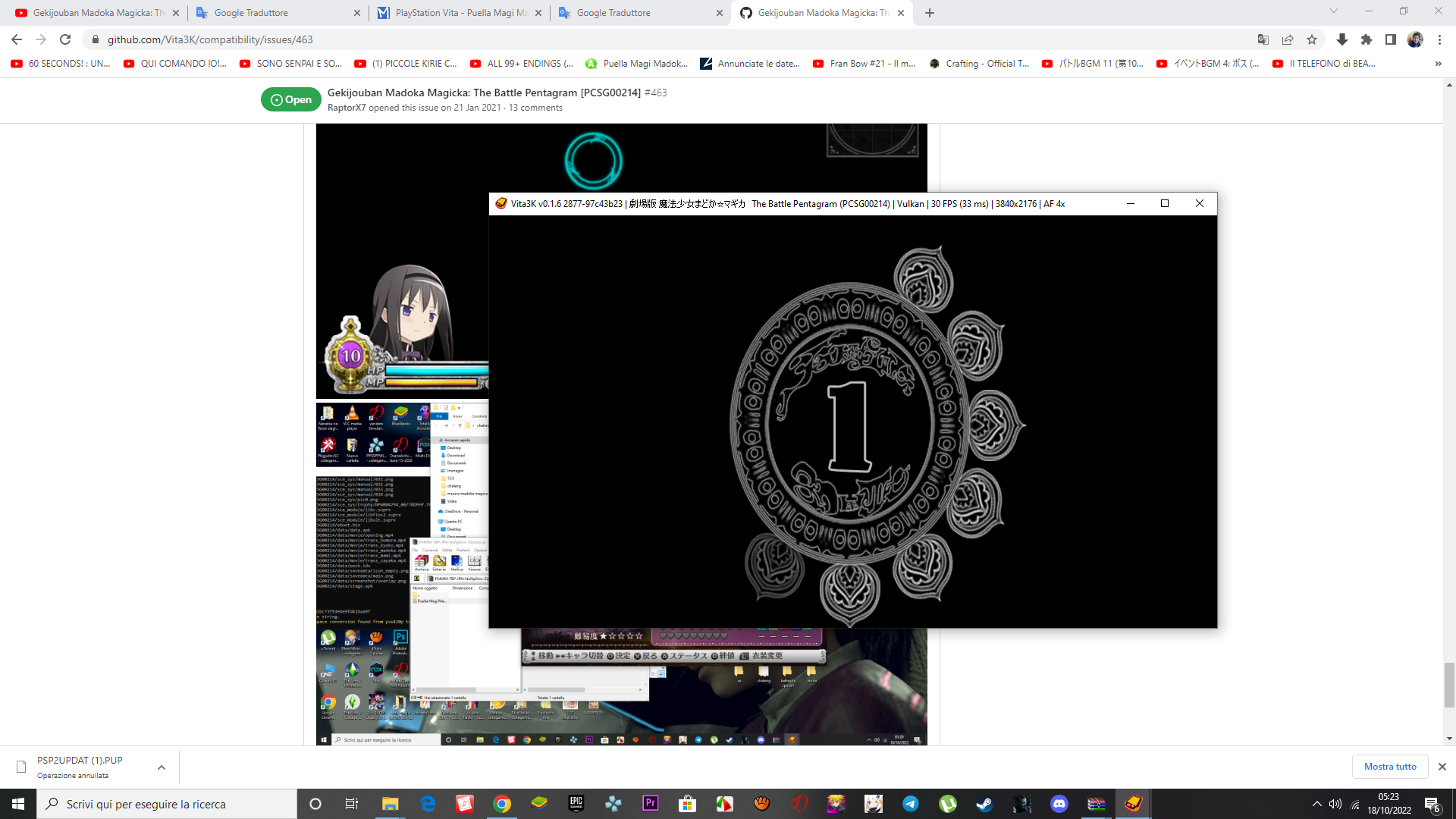Open Vita3K from the taskbar
Screen dimensions: 1456x819
[1133, 804]
